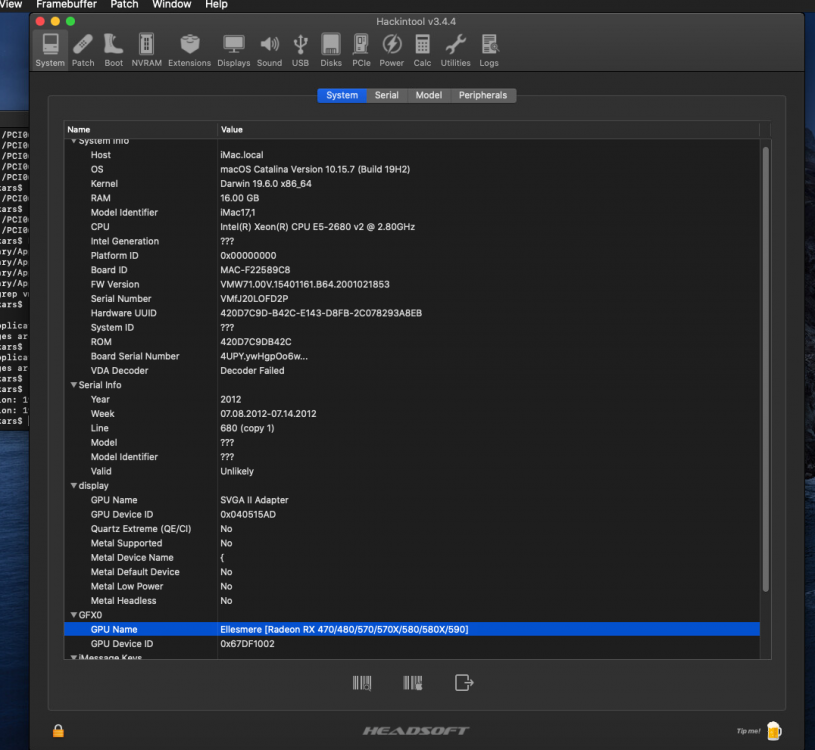Screen dimensions: 815x750
Task: Open the USB toolbar section
Action: pyautogui.click(x=300, y=50)
